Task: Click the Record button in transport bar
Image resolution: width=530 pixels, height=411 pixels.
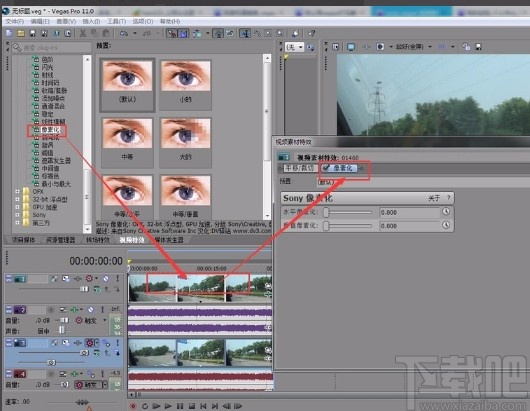Action: pyautogui.click(x=133, y=406)
